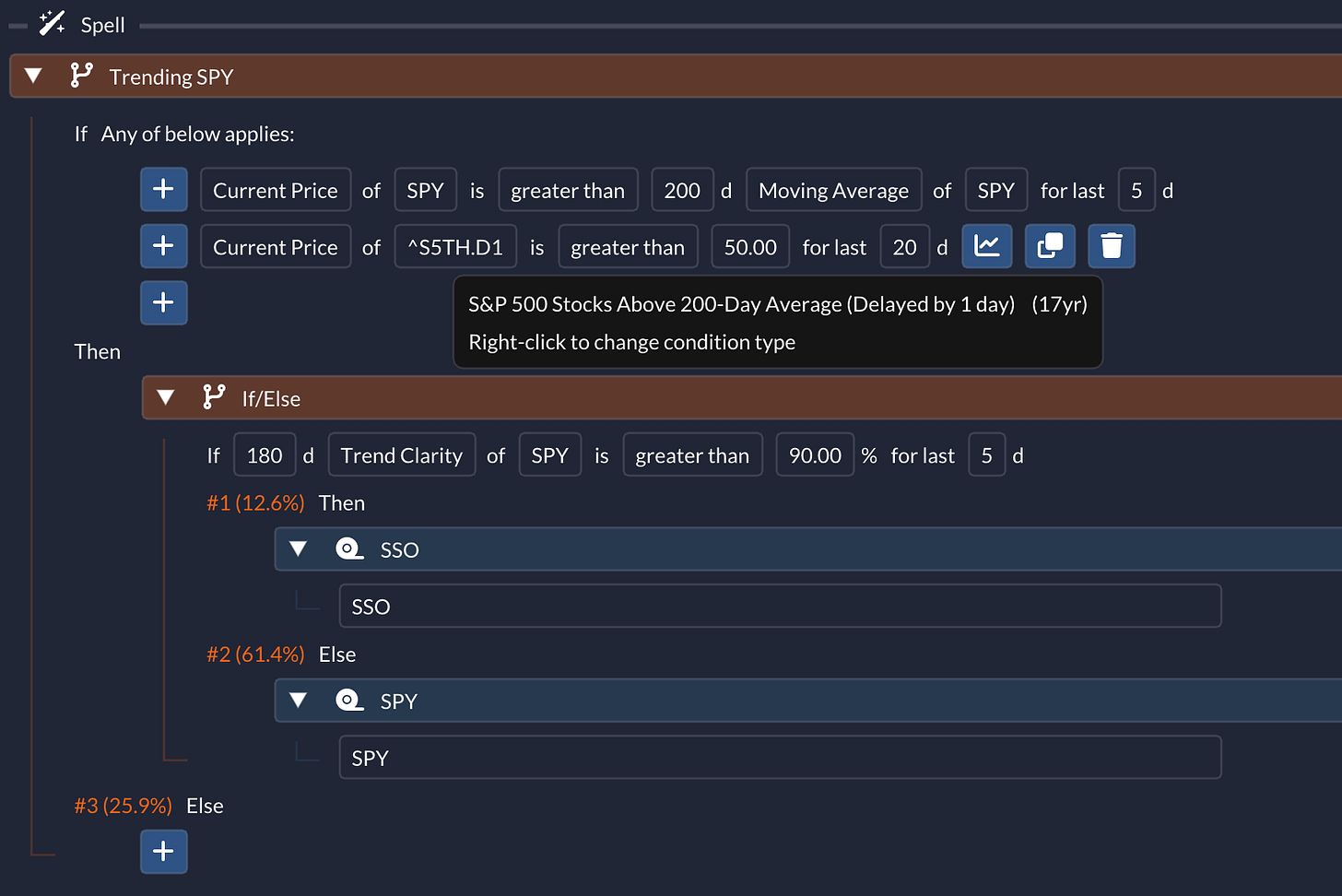The height and width of the screenshot is (896, 1342).
Task: Edit the 5 day for-last field in the Trend Clarity condition
Action: (986, 455)
